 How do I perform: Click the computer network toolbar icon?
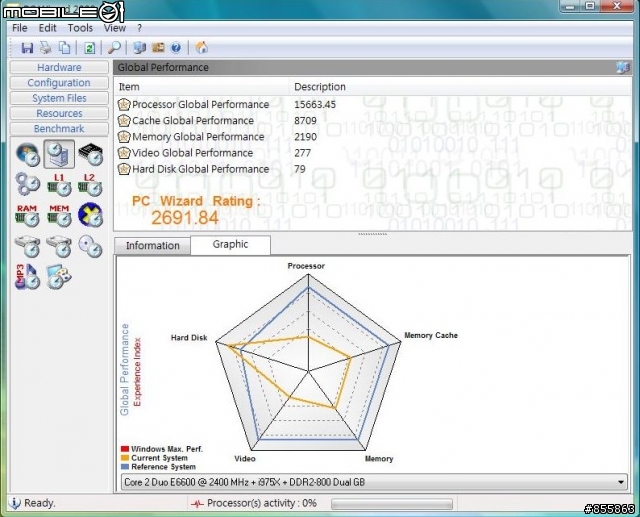[x=140, y=48]
